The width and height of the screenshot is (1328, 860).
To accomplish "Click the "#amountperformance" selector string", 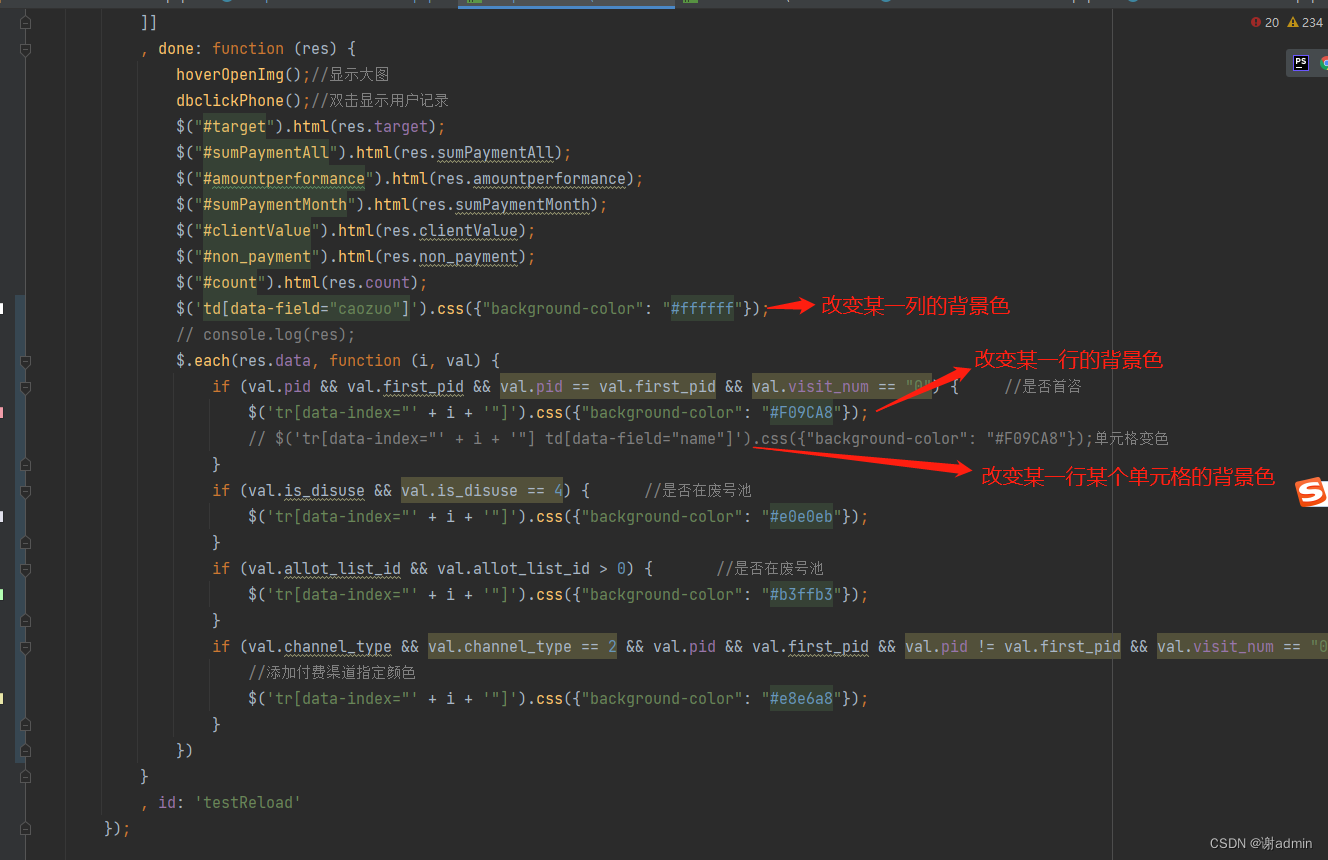I will tap(284, 178).
